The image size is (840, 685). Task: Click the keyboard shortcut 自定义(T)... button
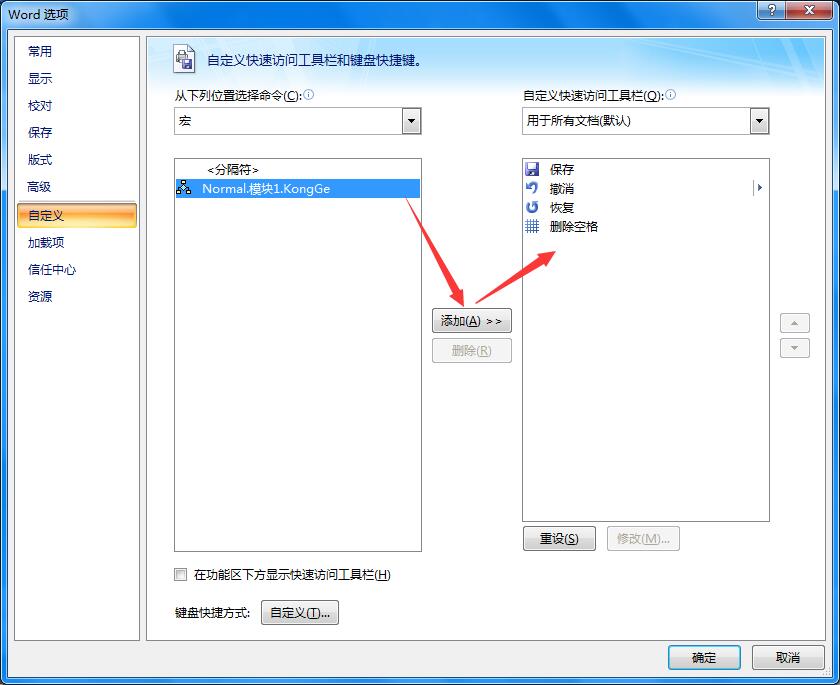pos(299,612)
